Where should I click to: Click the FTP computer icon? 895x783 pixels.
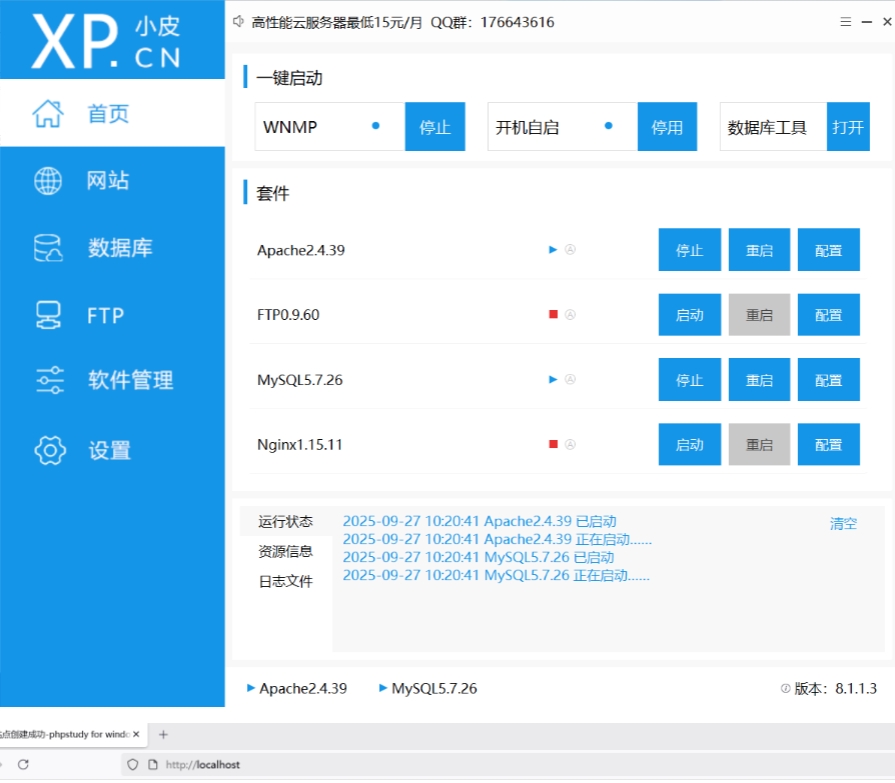point(48,315)
